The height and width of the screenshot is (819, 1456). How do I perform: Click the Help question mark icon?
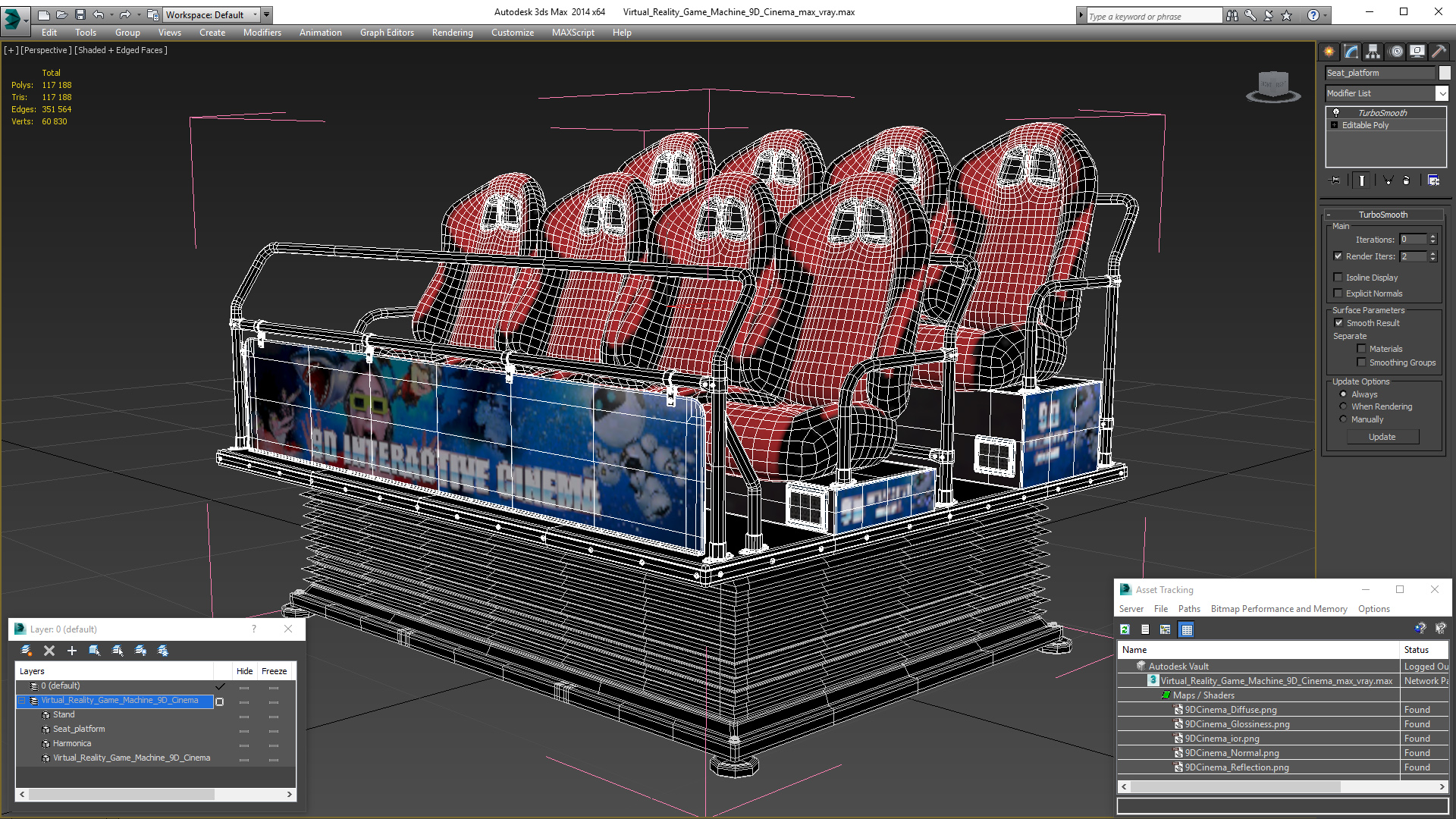1313,15
